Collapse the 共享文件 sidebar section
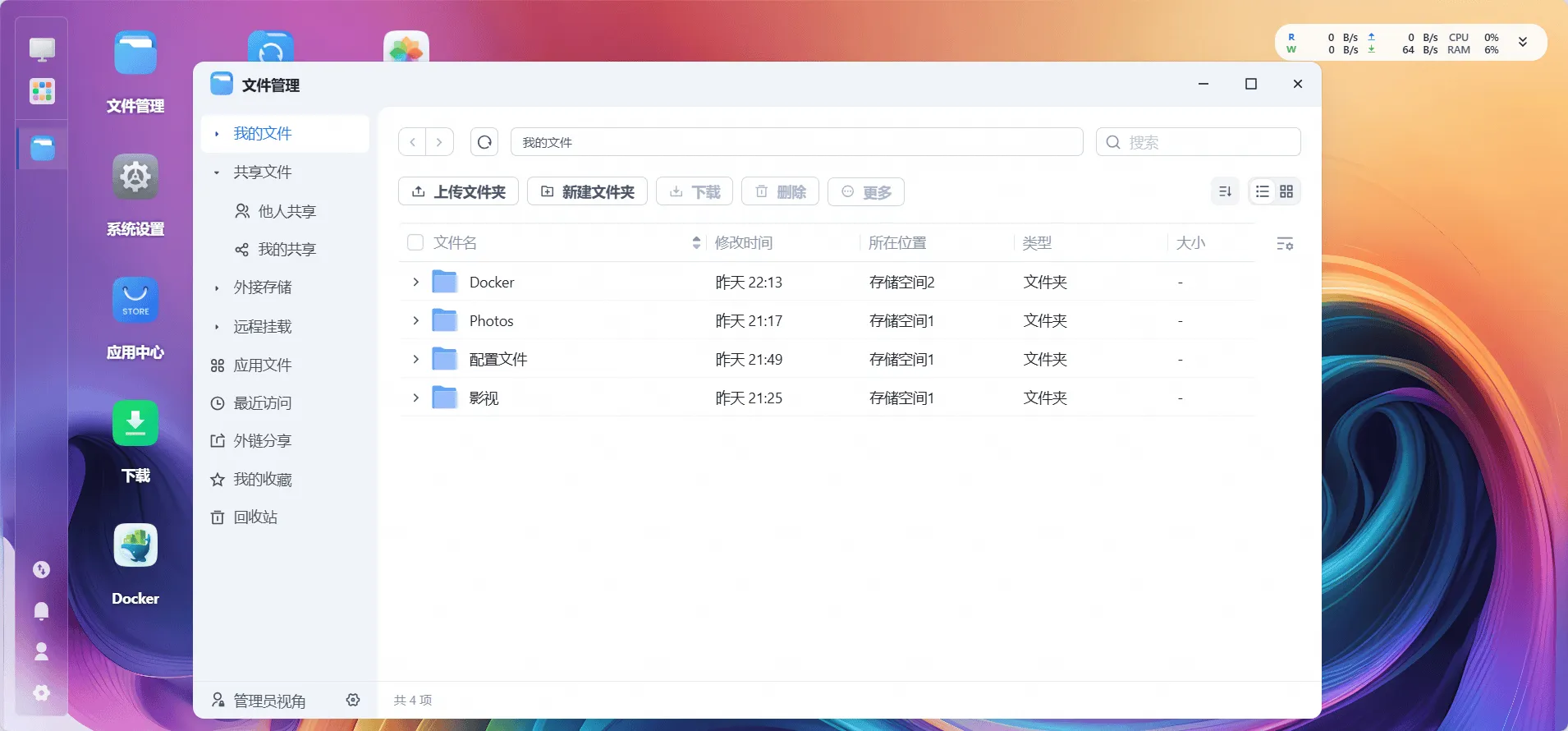1568x731 pixels. click(x=217, y=172)
